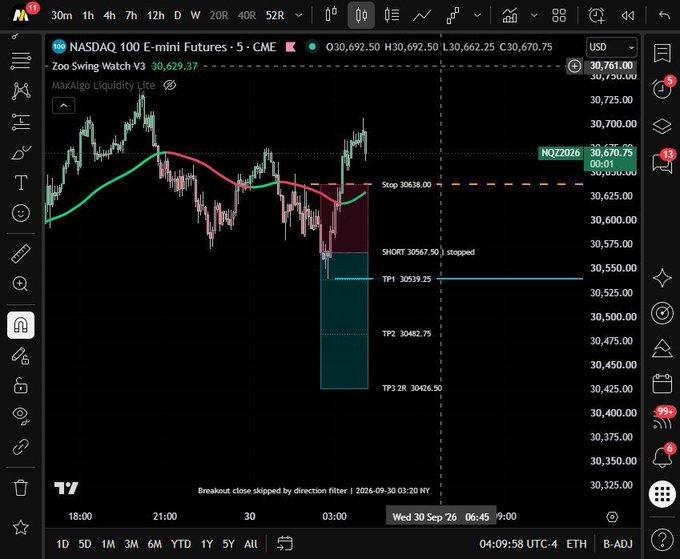680x559 pixels.
Task: Open the target screener panel
Action: [662, 313]
